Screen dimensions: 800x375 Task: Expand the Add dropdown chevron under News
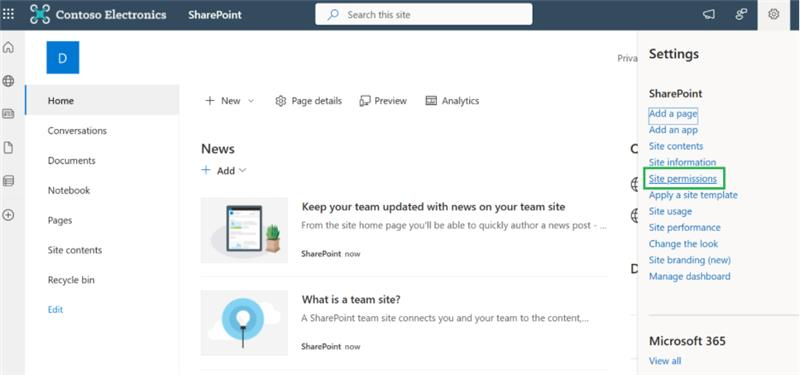(243, 170)
